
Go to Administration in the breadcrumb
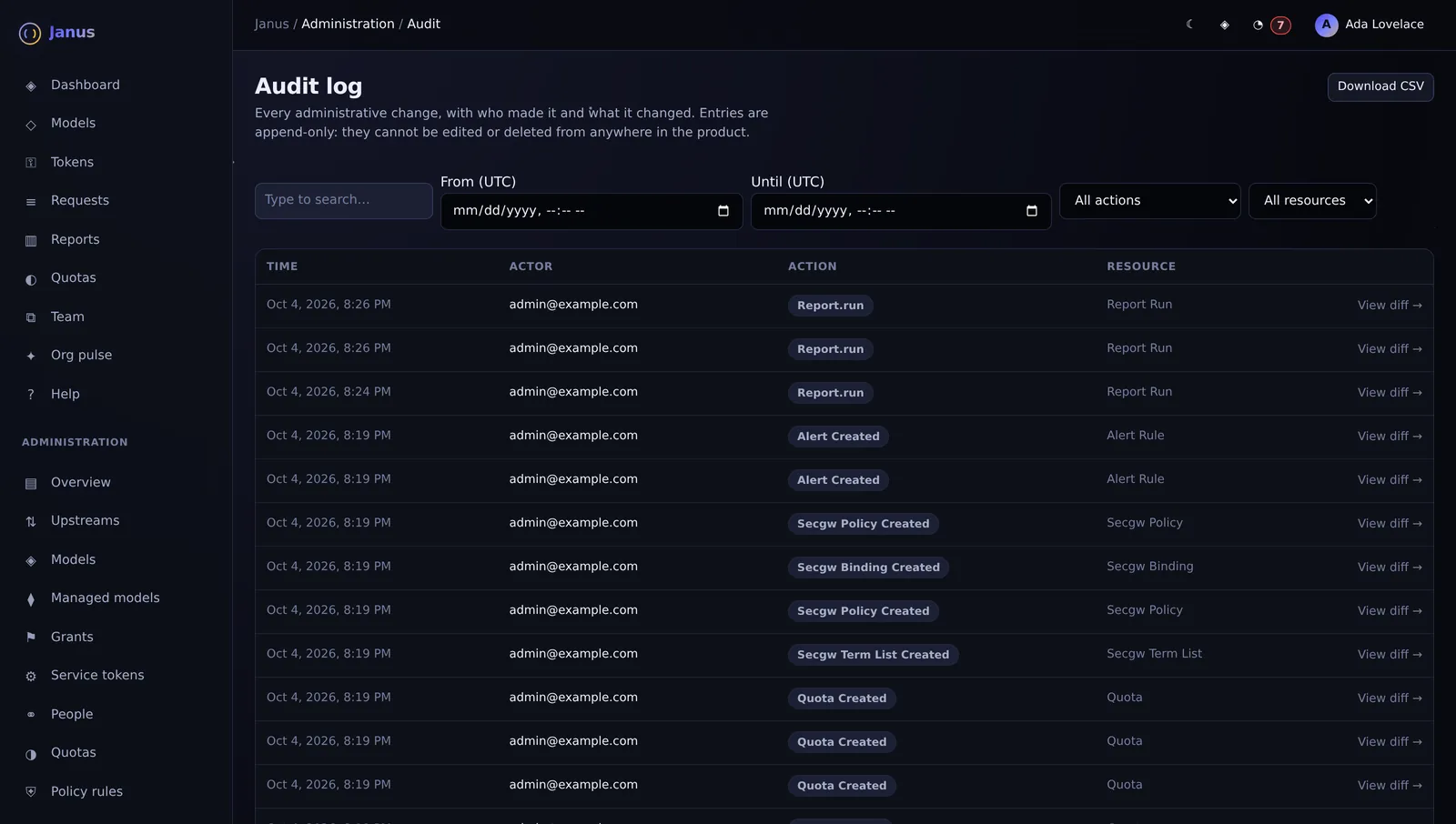pyautogui.click(x=348, y=24)
